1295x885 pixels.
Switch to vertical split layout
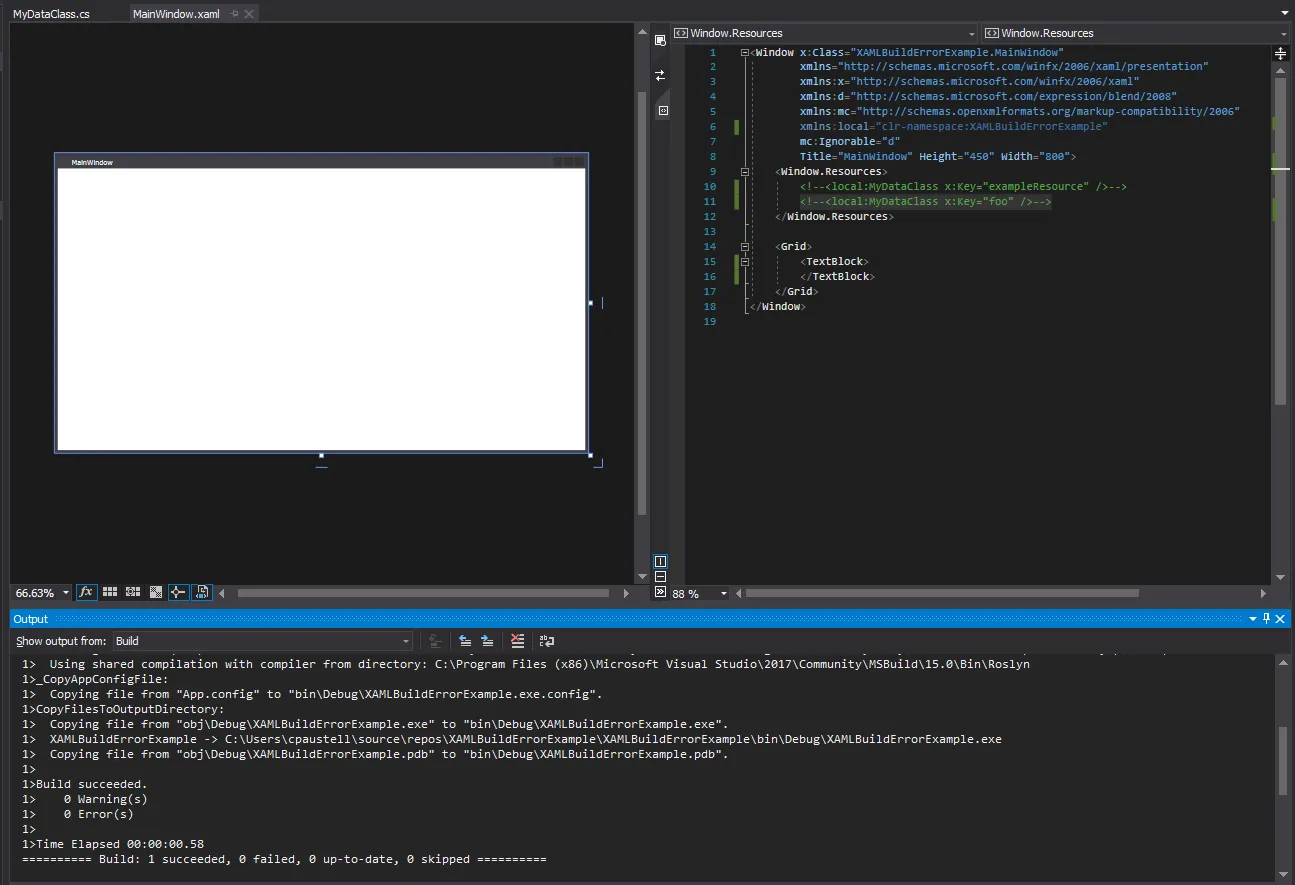point(660,561)
